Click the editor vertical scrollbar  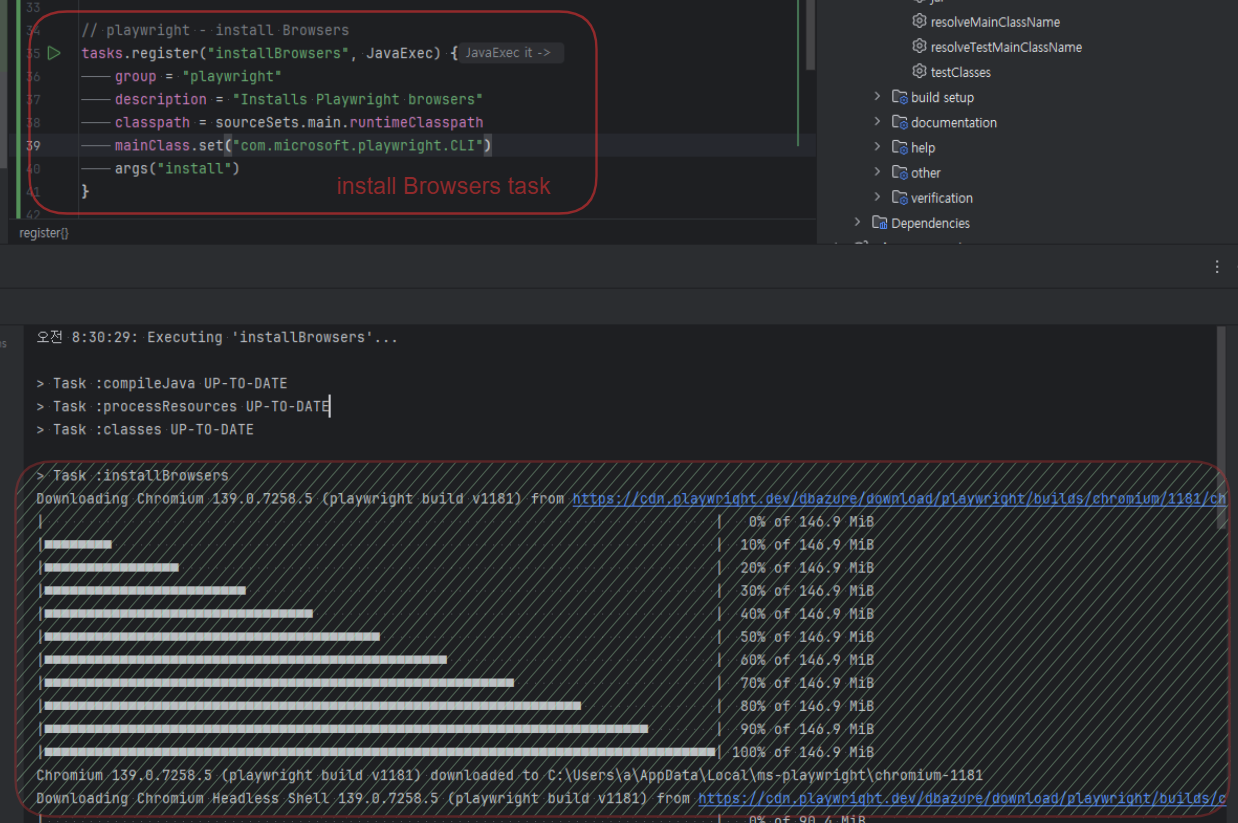810,35
